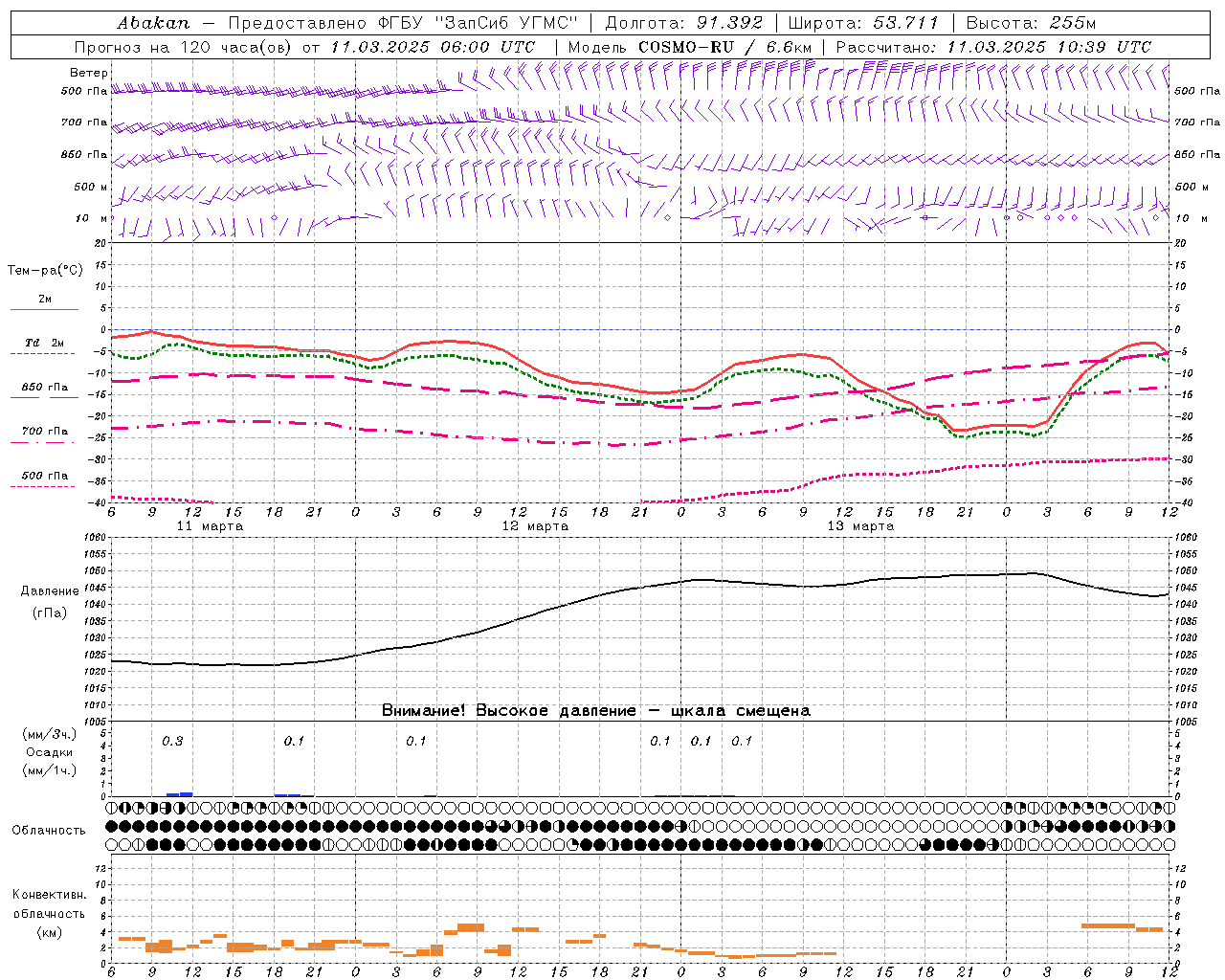Screen dimensions: 1225x980
Task: Click the forecast start time '11.03.2025 06:00 UTC'
Action: coord(433,47)
